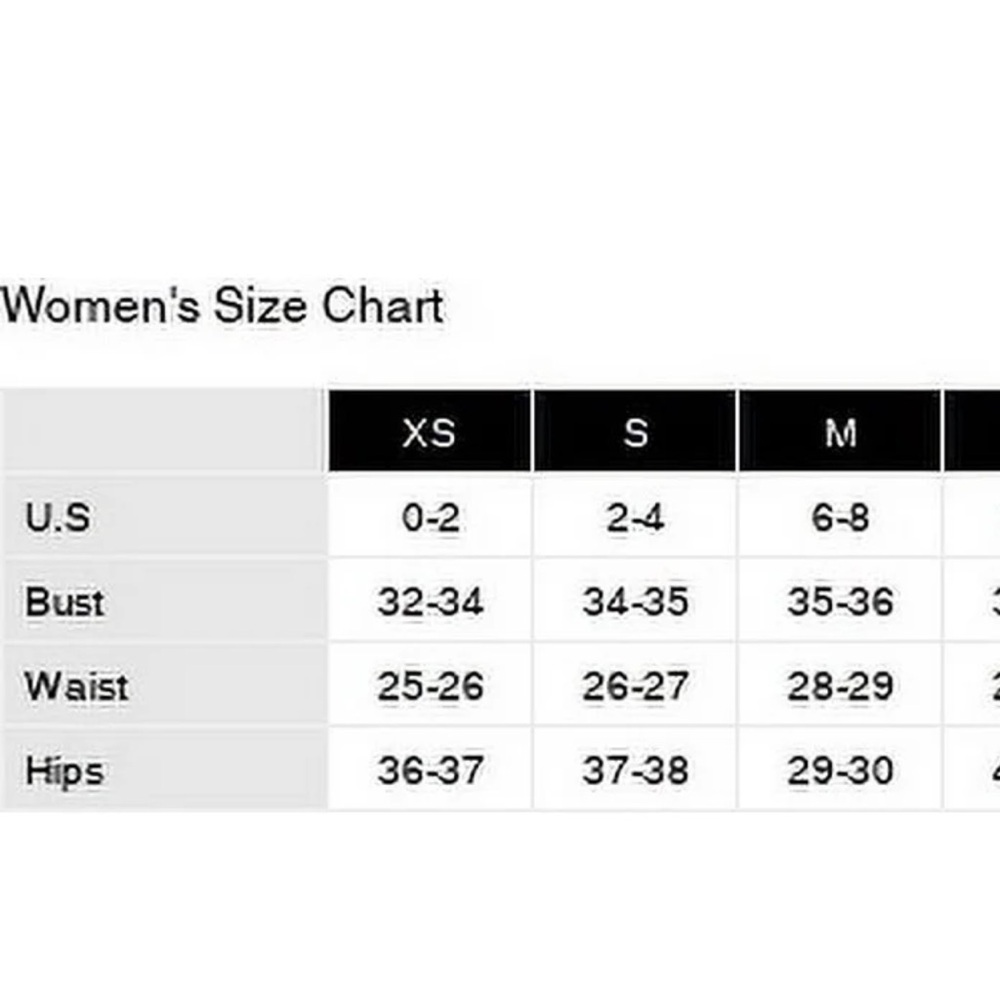Select the M column header

tap(840, 433)
